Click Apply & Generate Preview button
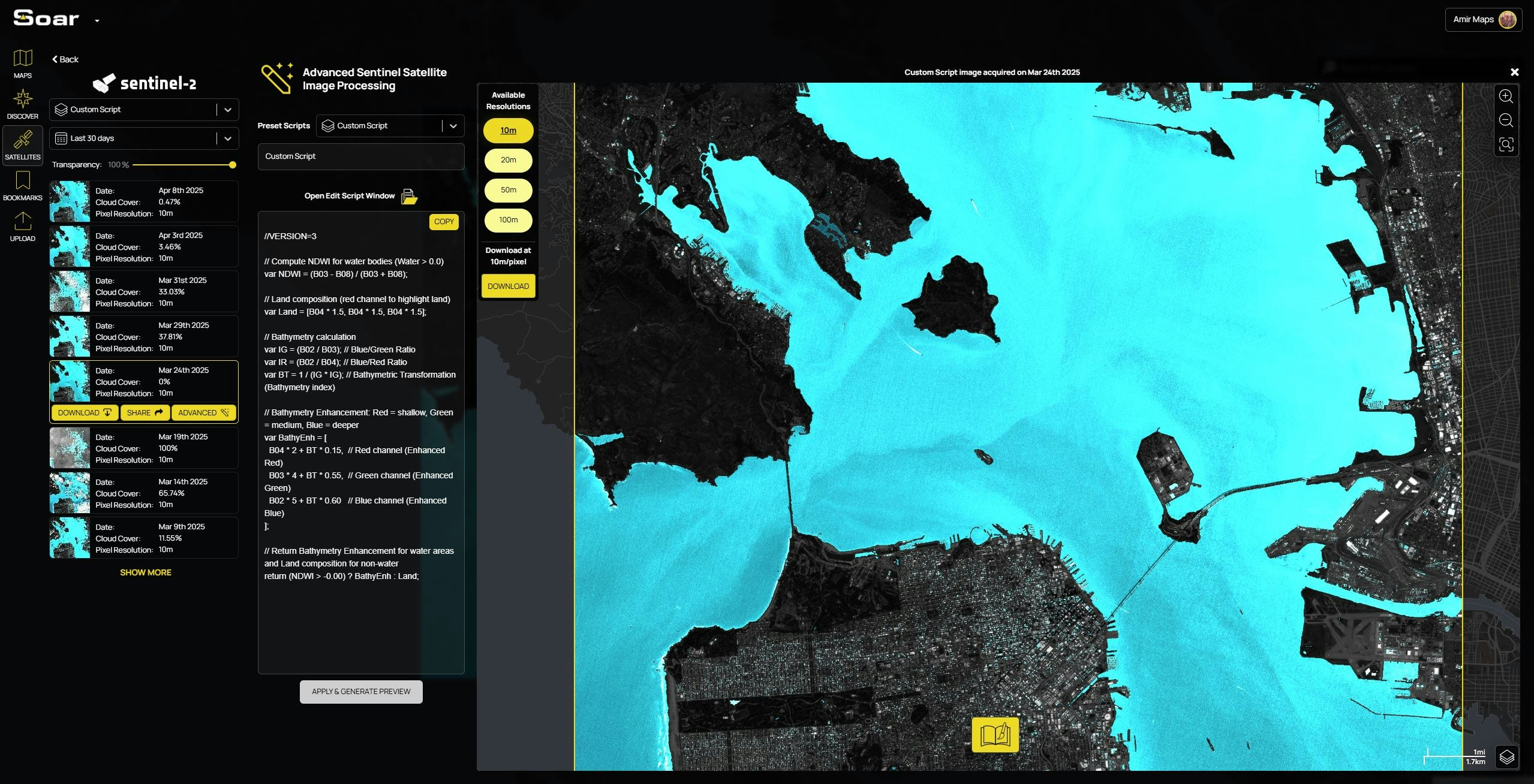The image size is (1534, 784). [x=361, y=692]
